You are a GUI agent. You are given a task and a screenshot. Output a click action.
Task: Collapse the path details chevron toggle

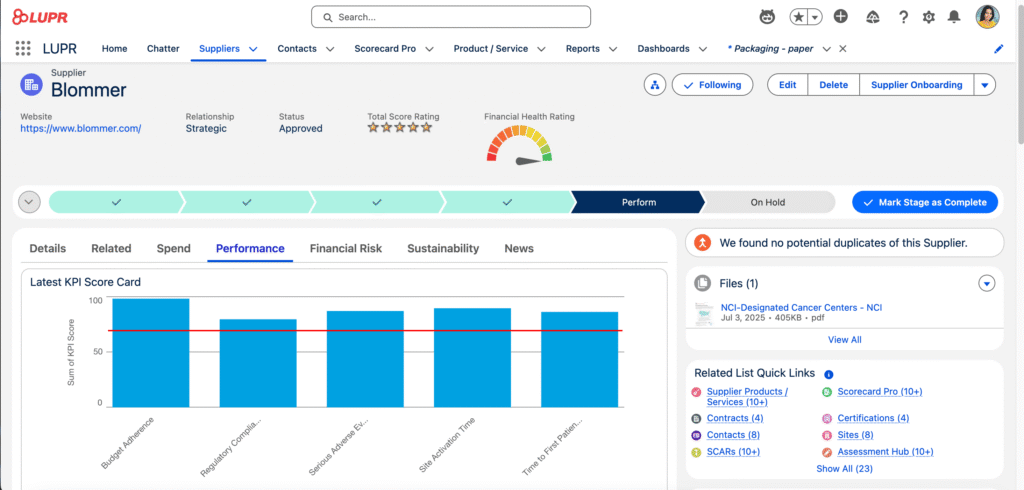tap(29, 202)
